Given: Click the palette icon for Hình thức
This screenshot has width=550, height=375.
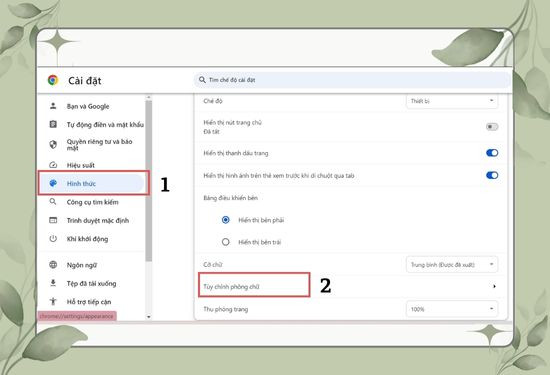Looking at the screenshot, I should (53, 183).
